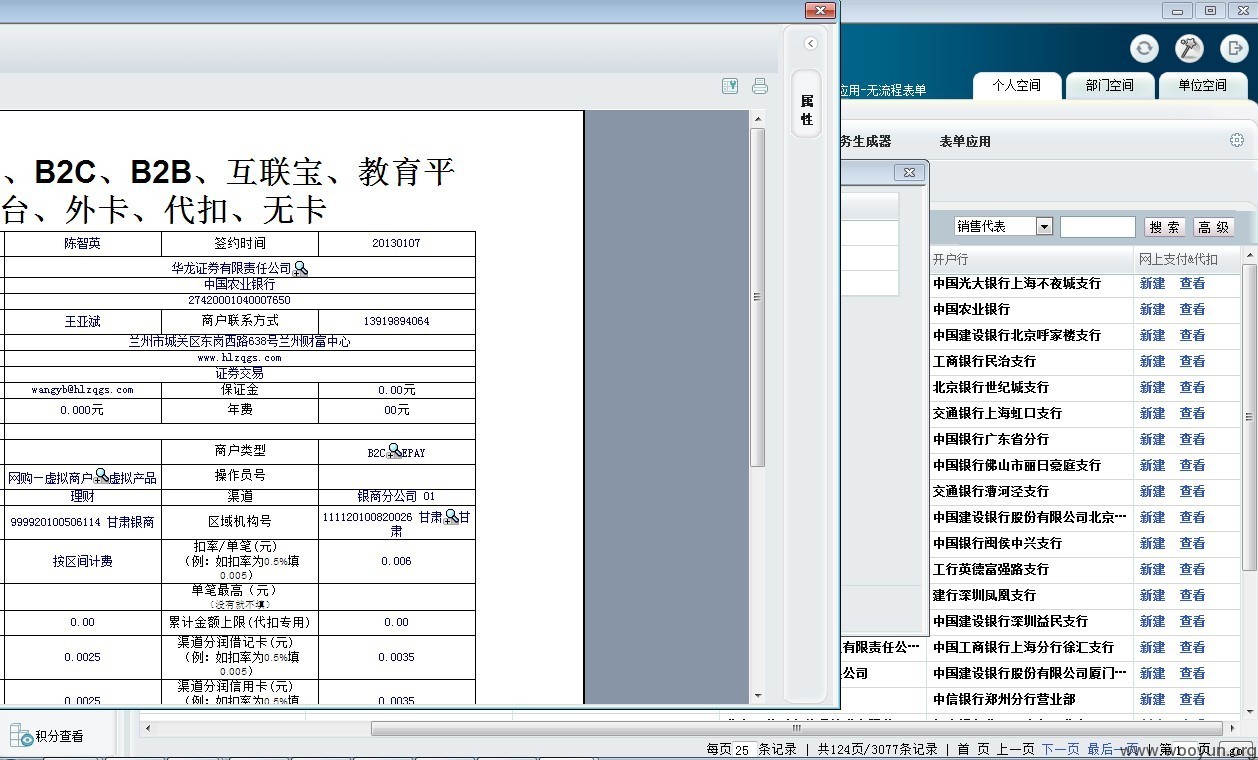Click 查看 in the 交通银行上海虹口支行 row
Viewport: 1258px width, 760px height.
(1192, 413)
